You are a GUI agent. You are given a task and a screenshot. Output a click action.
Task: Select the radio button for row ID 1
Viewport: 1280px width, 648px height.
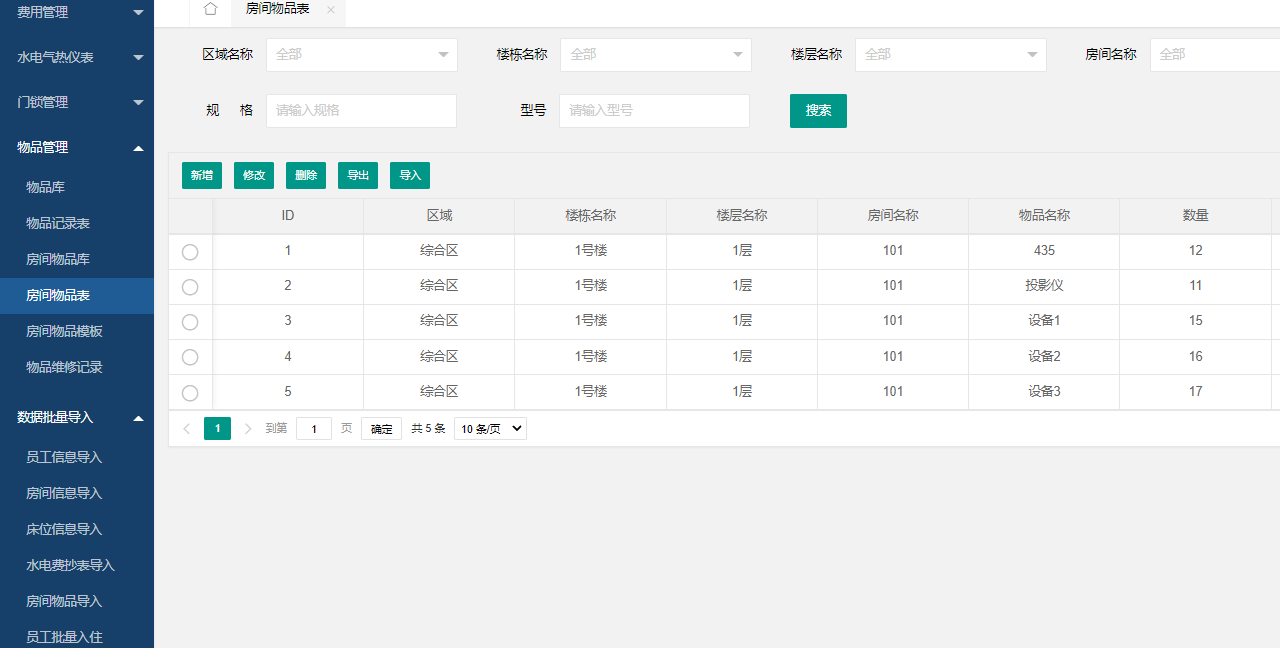190,252
